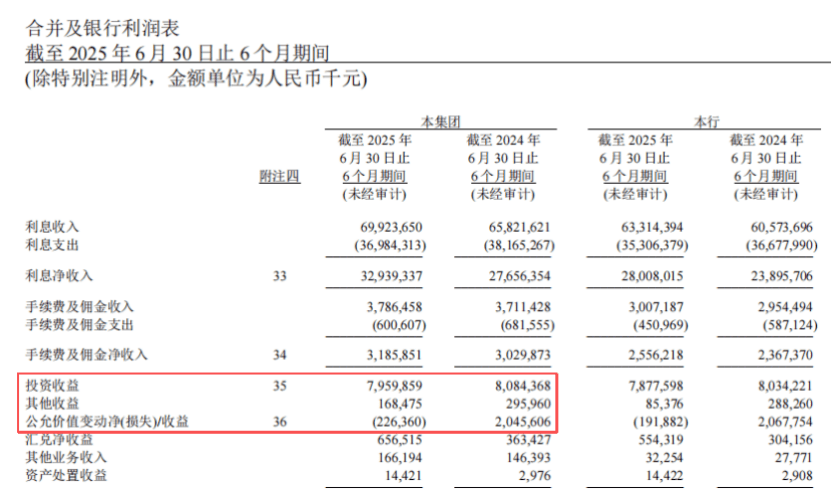Click the period line 截至 2025 年 6 月 30 日止 6 个月期间
The width and height of the screenshot is (832, 492).
[177, 54]
